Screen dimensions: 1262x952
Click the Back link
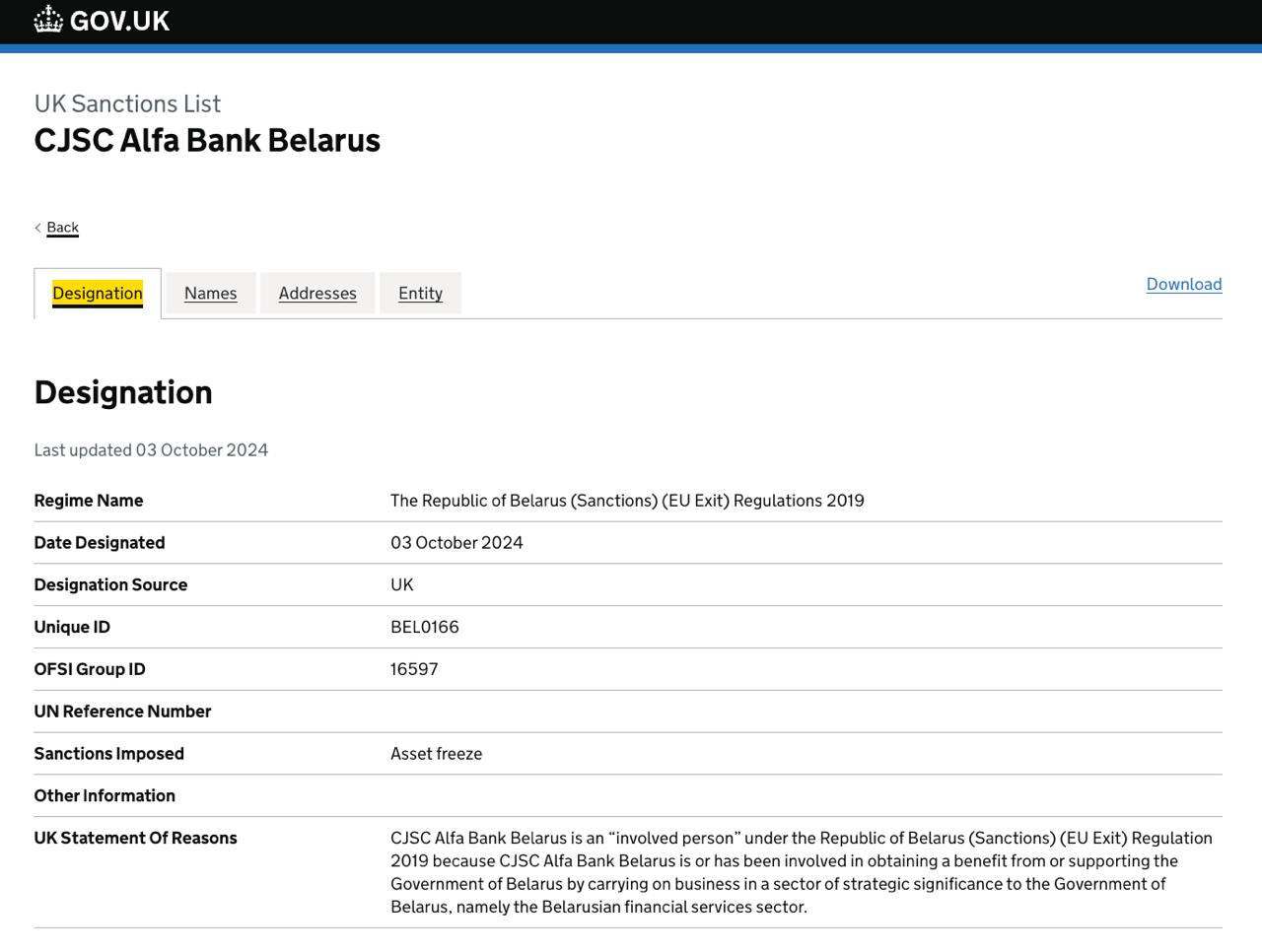tap(62, 228)
